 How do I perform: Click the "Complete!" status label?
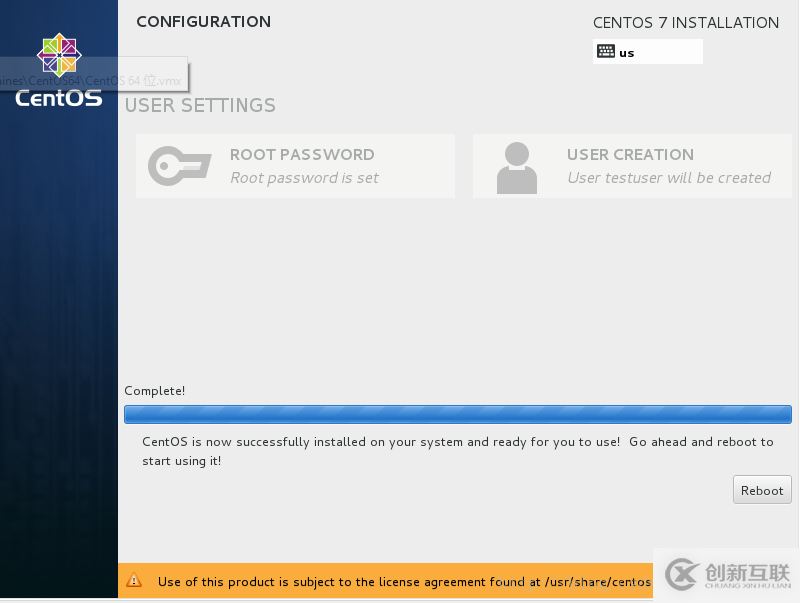(155, 391)
